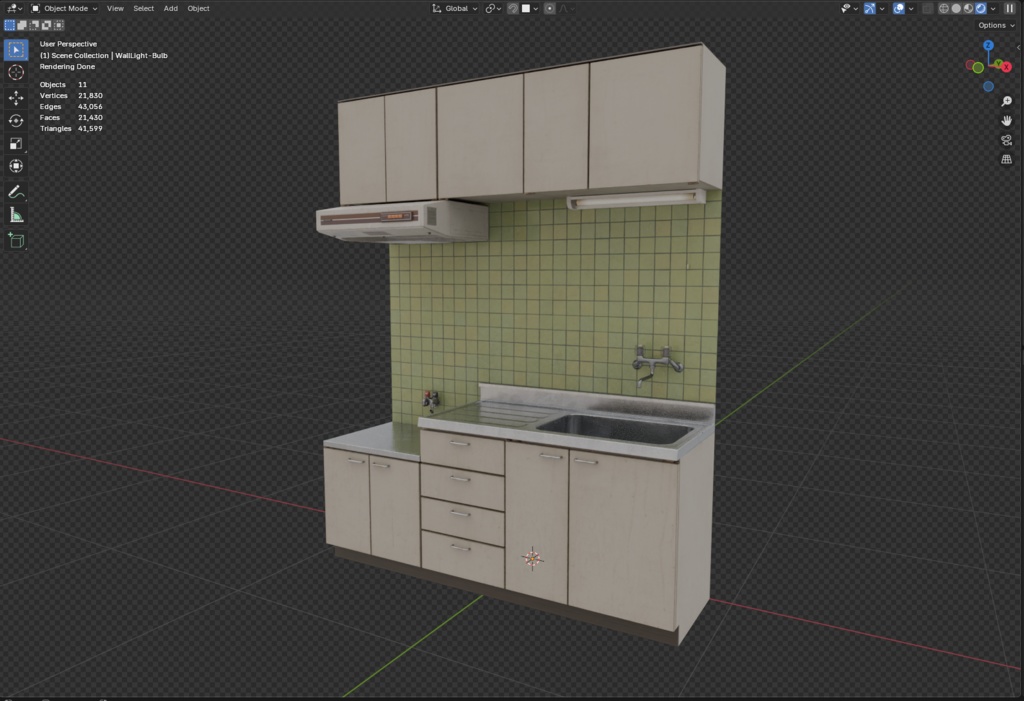The height and width of the screenshot is (701, 1024).
Task: Open object types visibility dropdown
Action: point(849,8)
